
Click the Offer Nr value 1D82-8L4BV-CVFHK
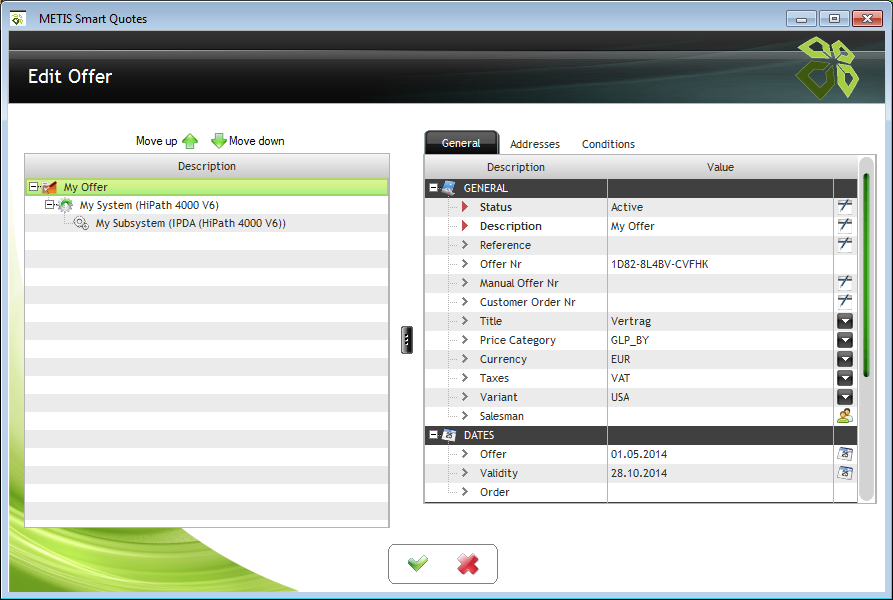point(659,264)
